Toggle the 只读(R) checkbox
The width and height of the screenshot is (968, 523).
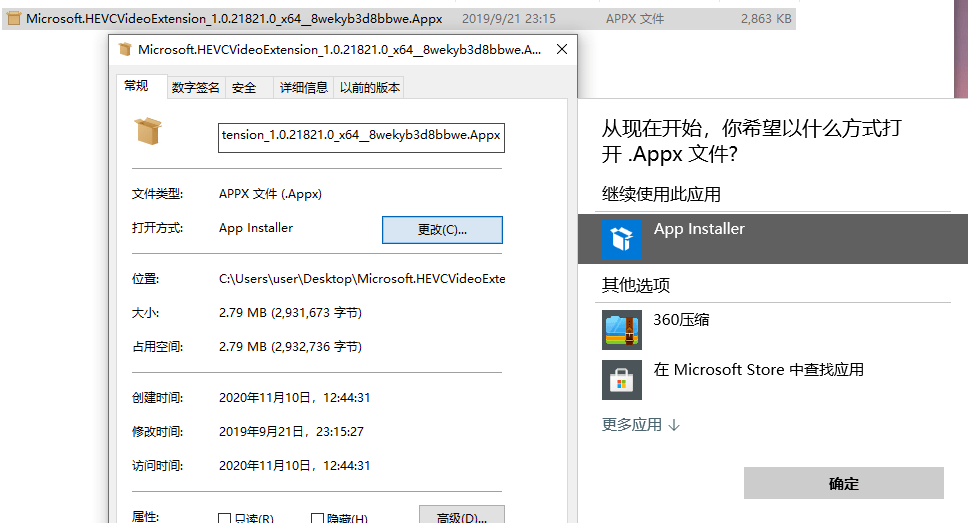pos(225,519)
